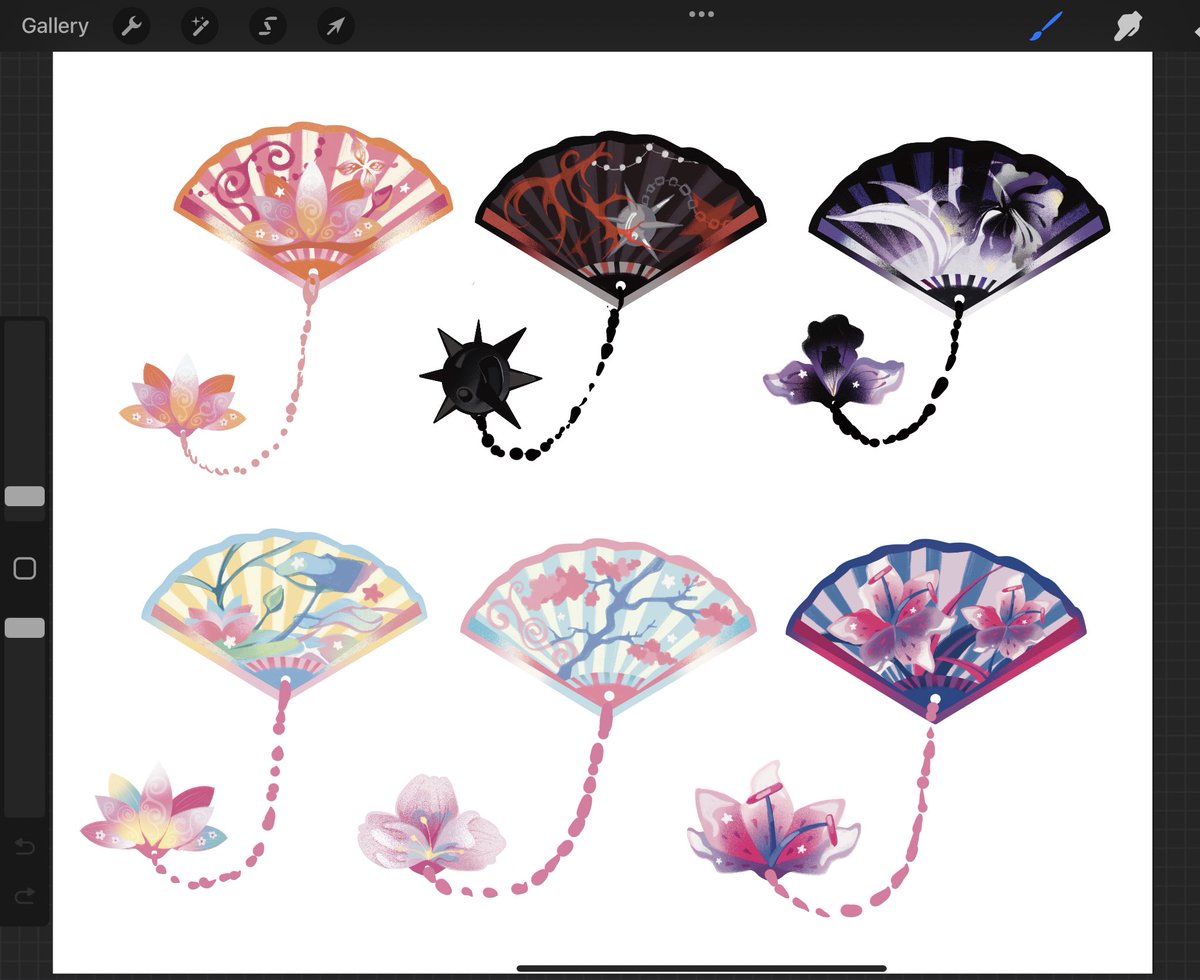
Task: Tap the pastel rainbow lotus charm
Action: (x=152, y=810)
